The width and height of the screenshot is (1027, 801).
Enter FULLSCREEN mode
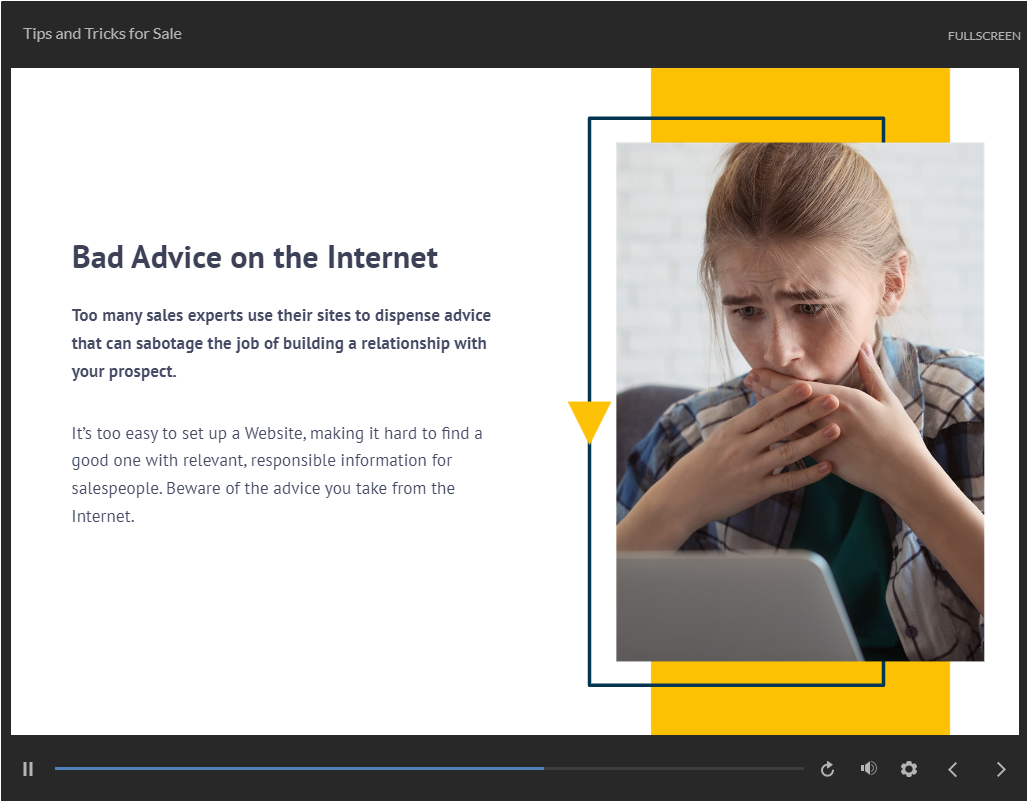[983, 36]
